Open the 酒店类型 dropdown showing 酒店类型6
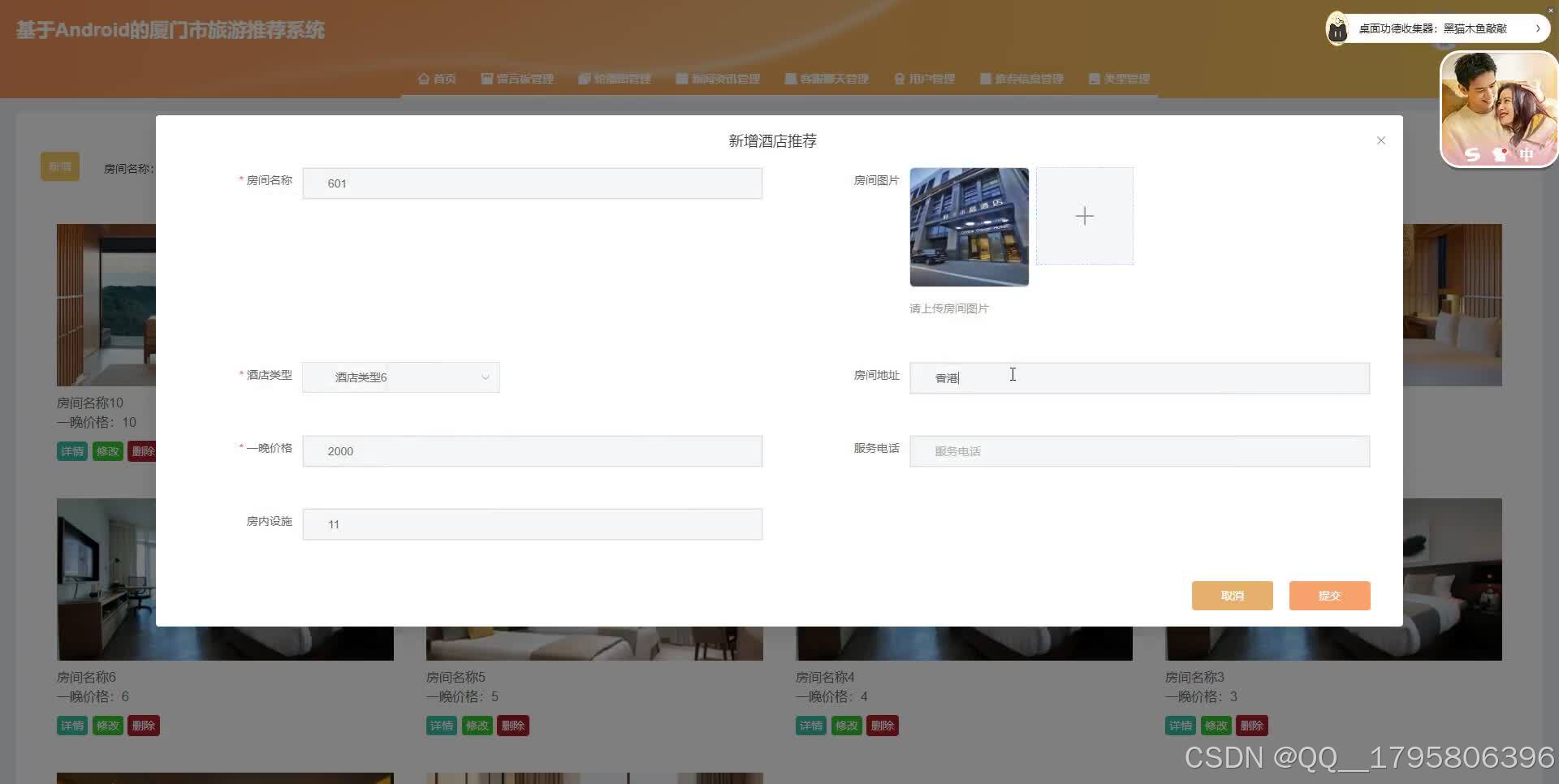 pyautogui.click(x=401, y=377)
